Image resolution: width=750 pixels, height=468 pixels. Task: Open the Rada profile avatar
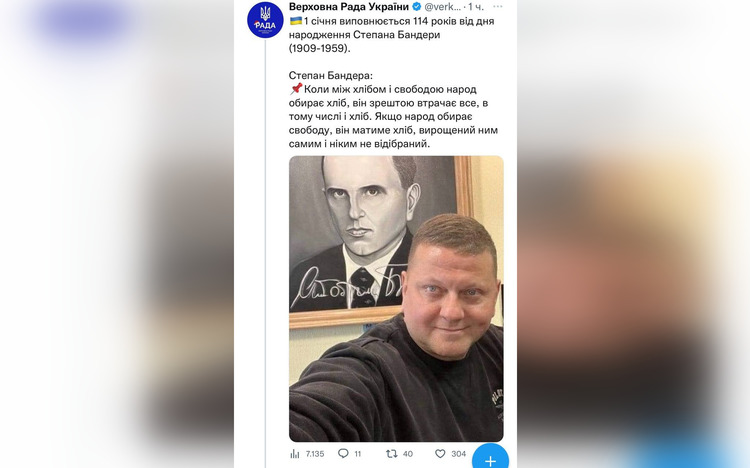coord(265,20)
